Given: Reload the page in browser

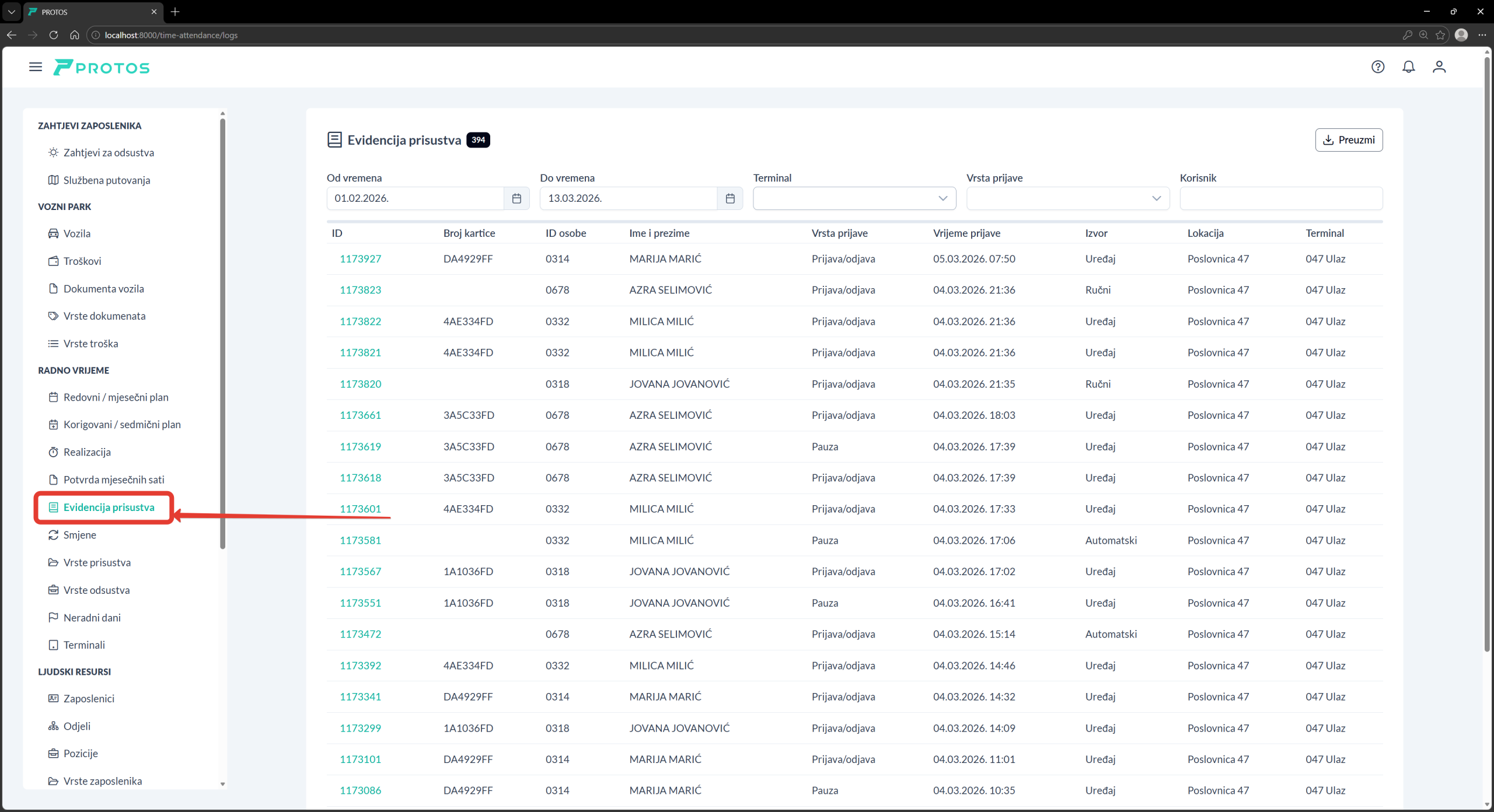Looking at the screenshot, I should (54, 35).
